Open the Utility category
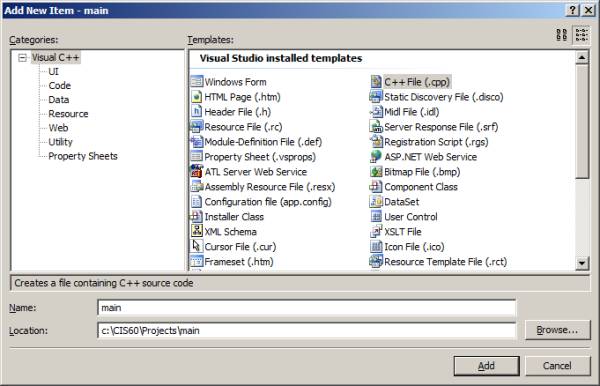The height and width of the screenshot is (386, 600). click(60, 142)
